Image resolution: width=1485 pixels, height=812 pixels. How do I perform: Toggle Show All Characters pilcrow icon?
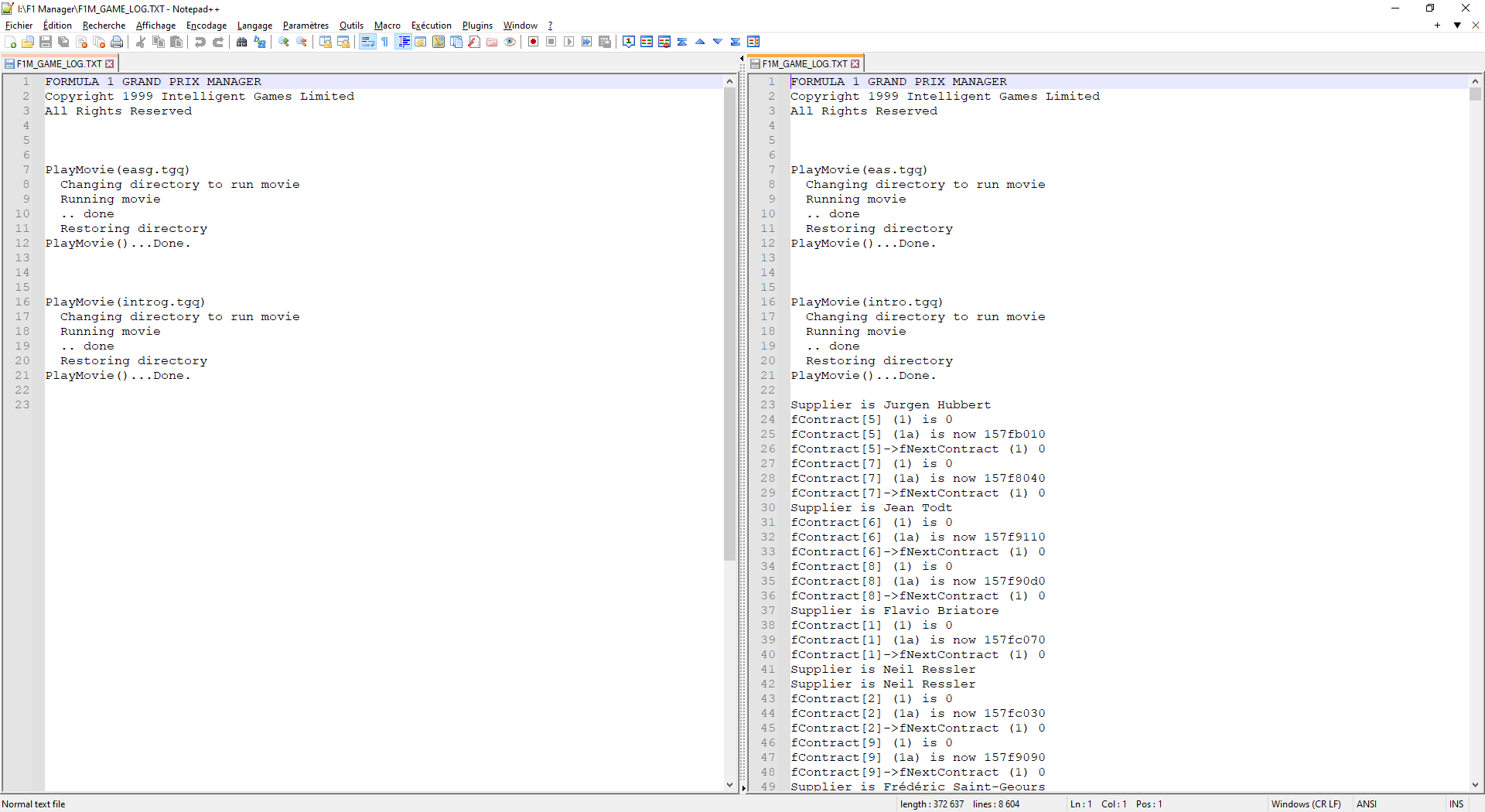pos(385,42)
